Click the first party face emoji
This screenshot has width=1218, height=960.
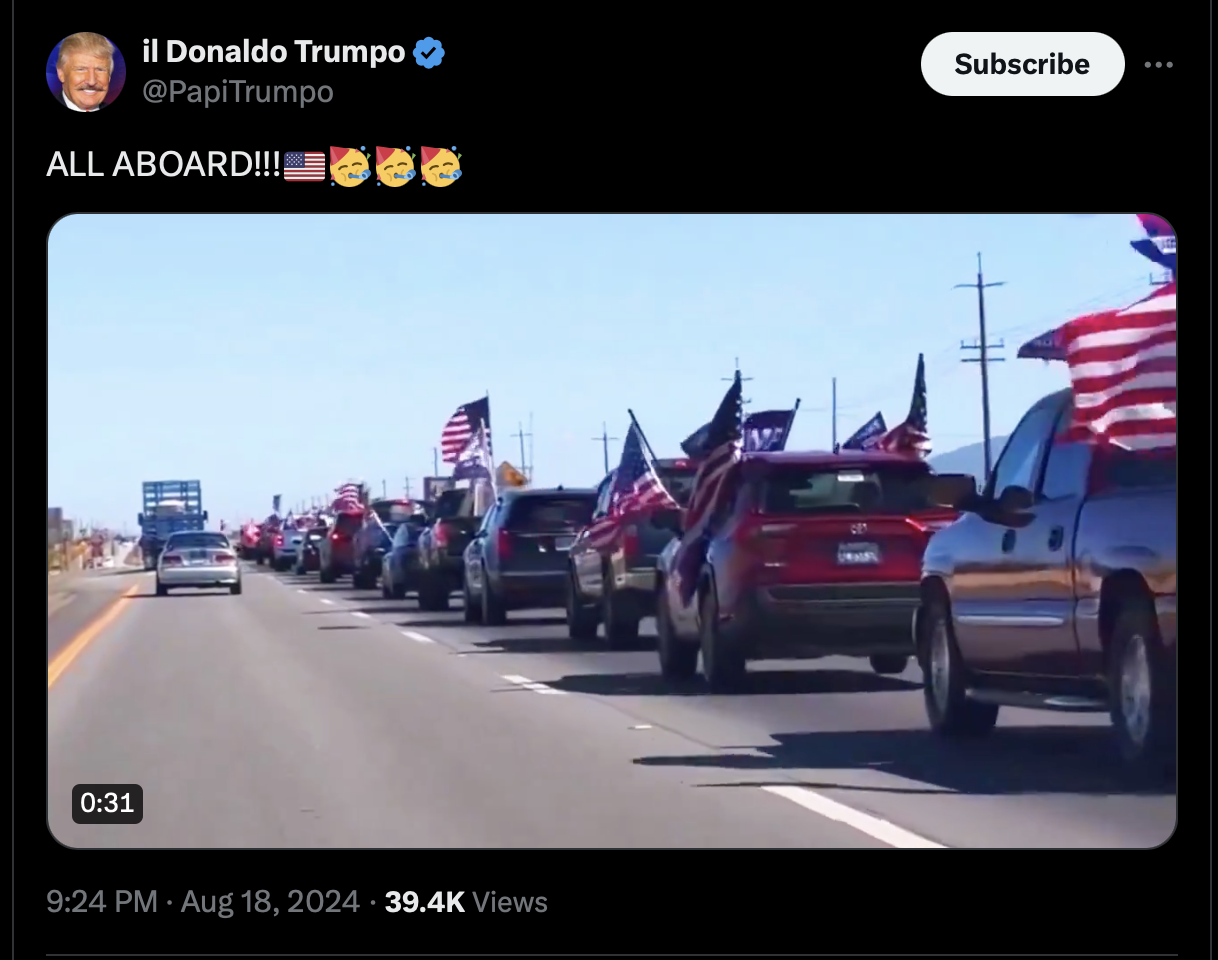349,166
